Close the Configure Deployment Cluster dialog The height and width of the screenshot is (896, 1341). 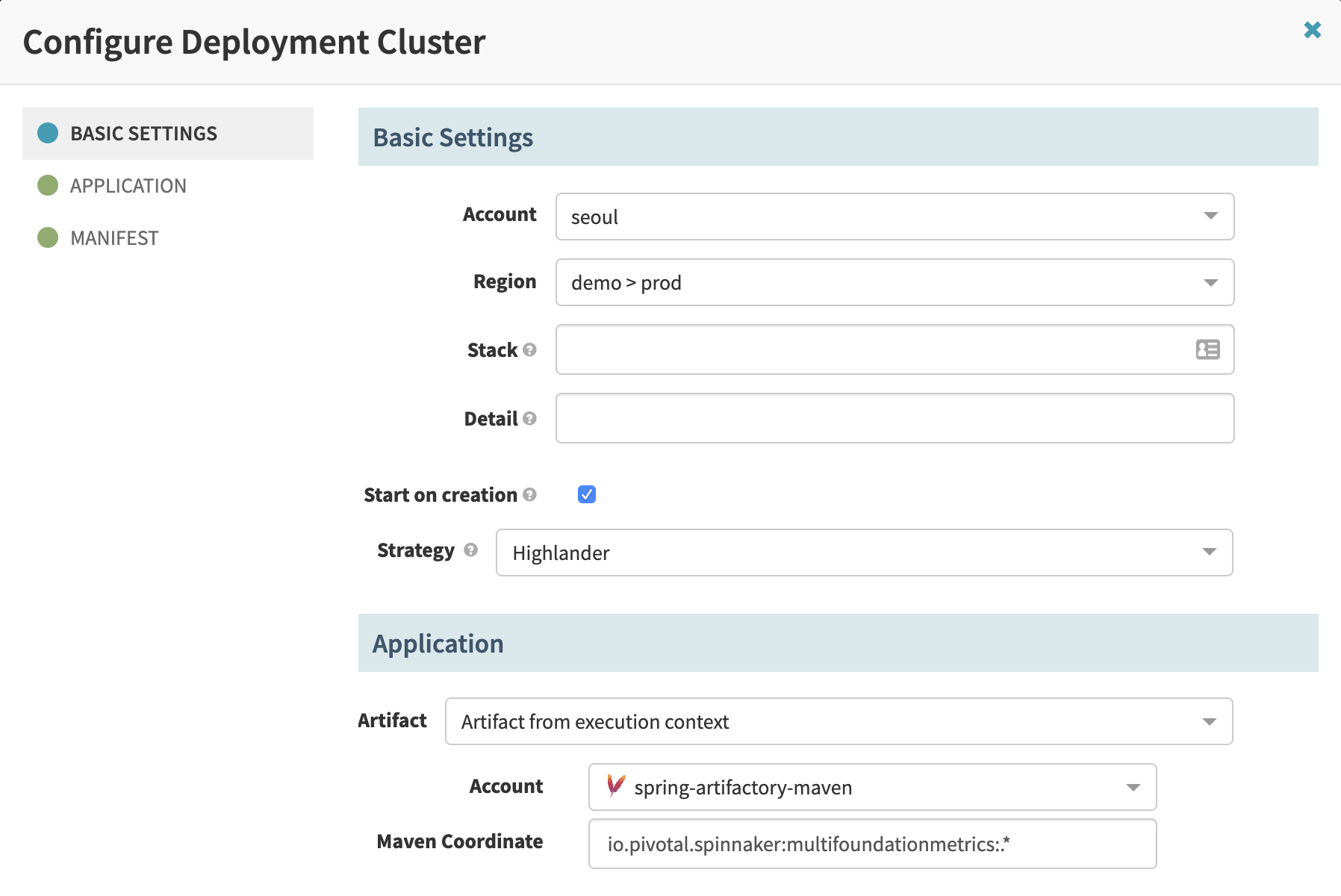click(1313, 30)
